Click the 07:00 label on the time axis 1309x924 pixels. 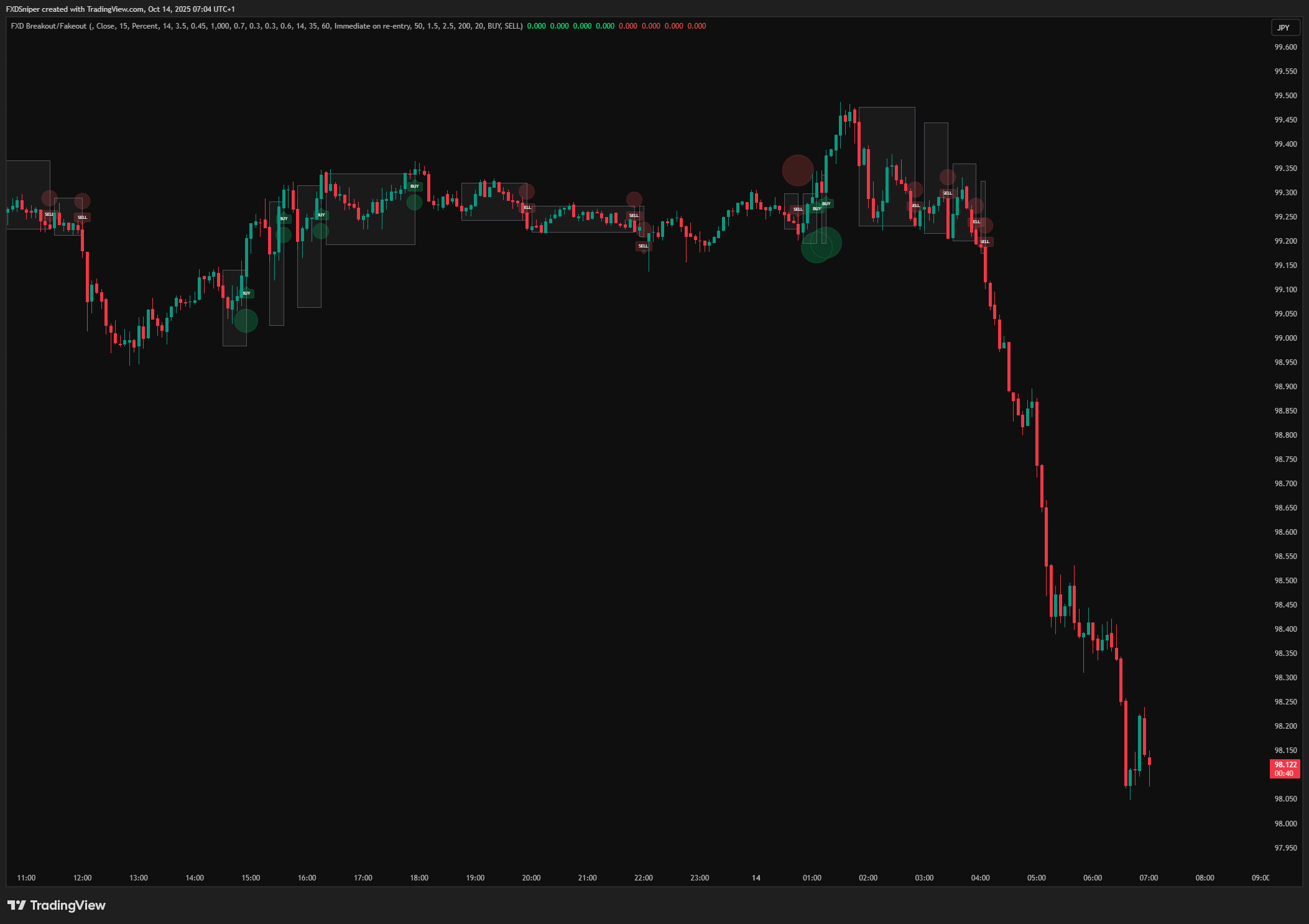pos(1148,878)
